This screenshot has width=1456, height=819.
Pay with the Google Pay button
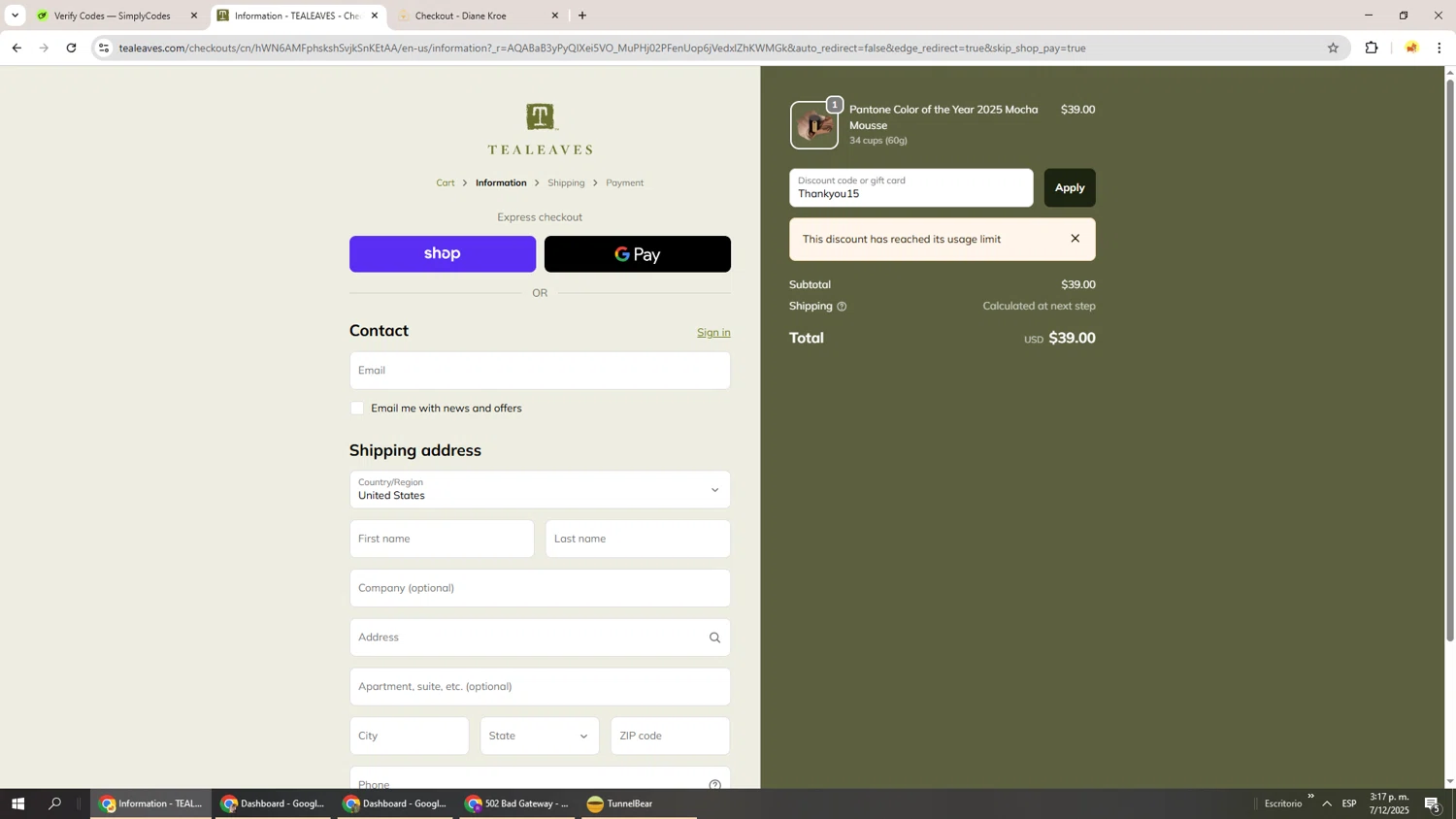tap(638, 254)
